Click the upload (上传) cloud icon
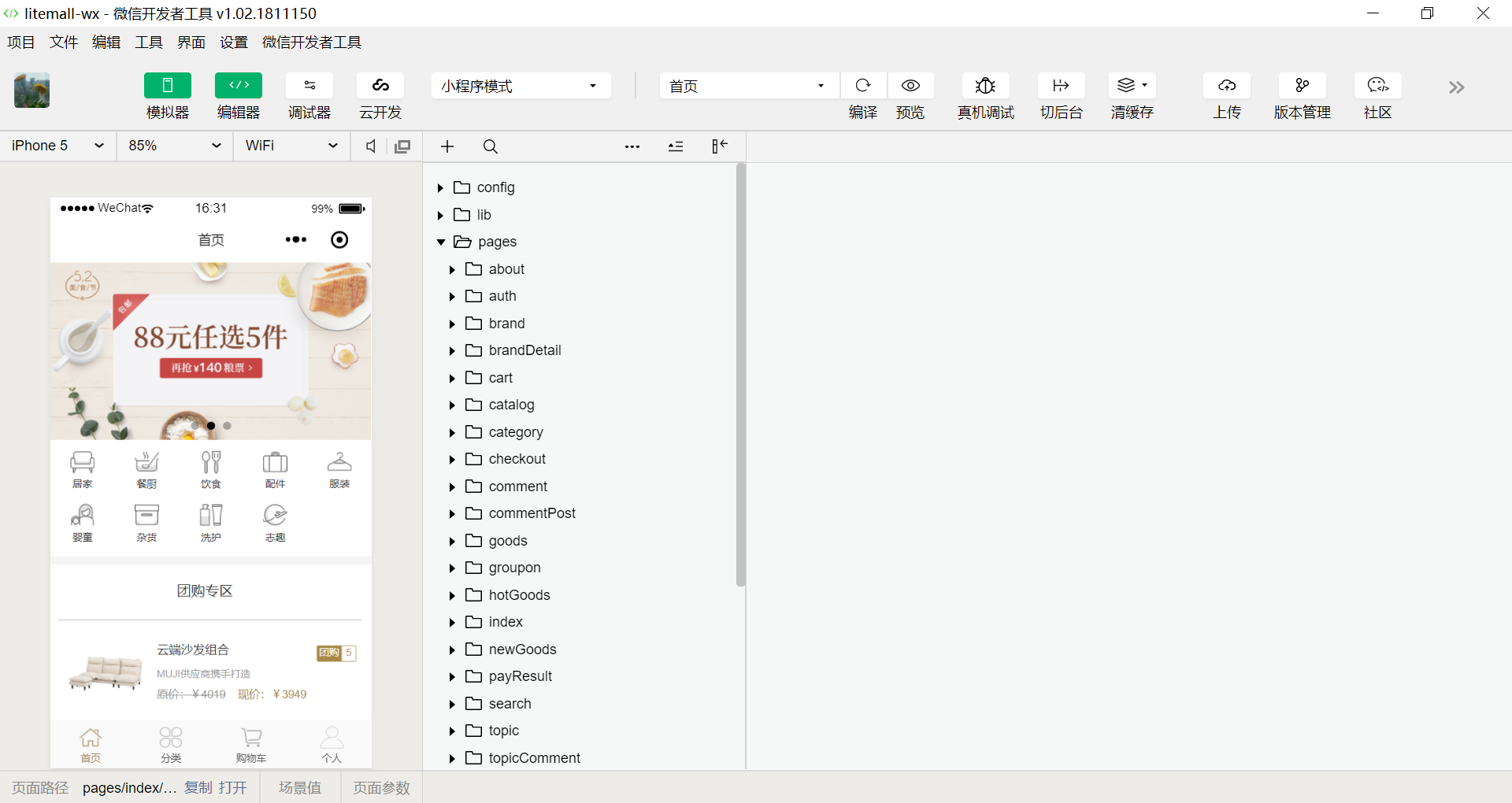This screenshot has width=1512, height=803. tap(1226, 86)
